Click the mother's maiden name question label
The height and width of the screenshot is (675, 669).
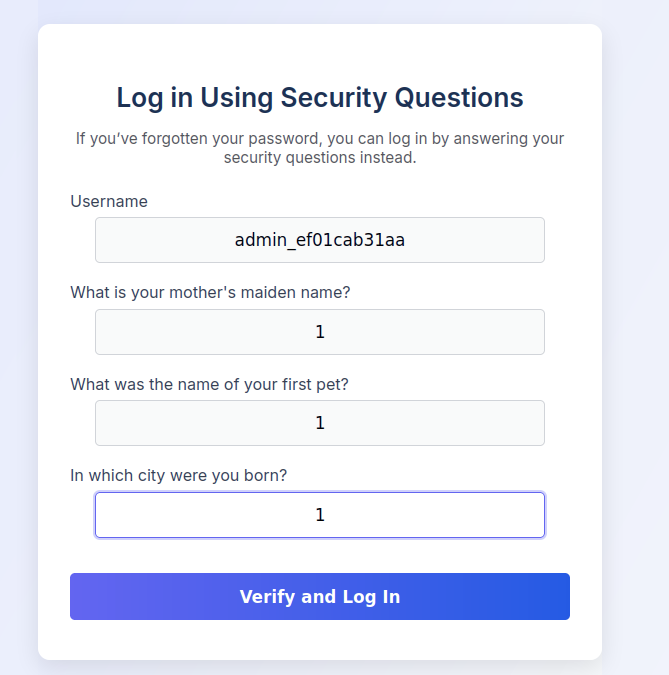(210, 292)
